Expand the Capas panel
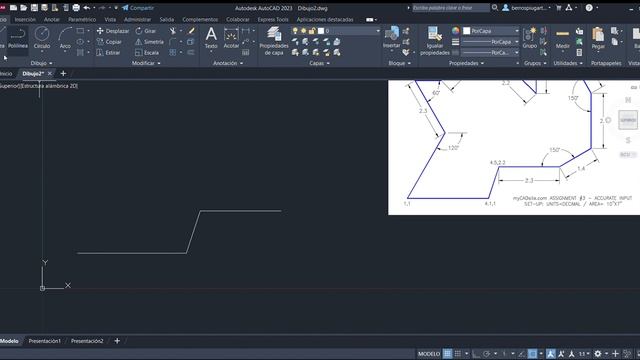 point(319,63)
